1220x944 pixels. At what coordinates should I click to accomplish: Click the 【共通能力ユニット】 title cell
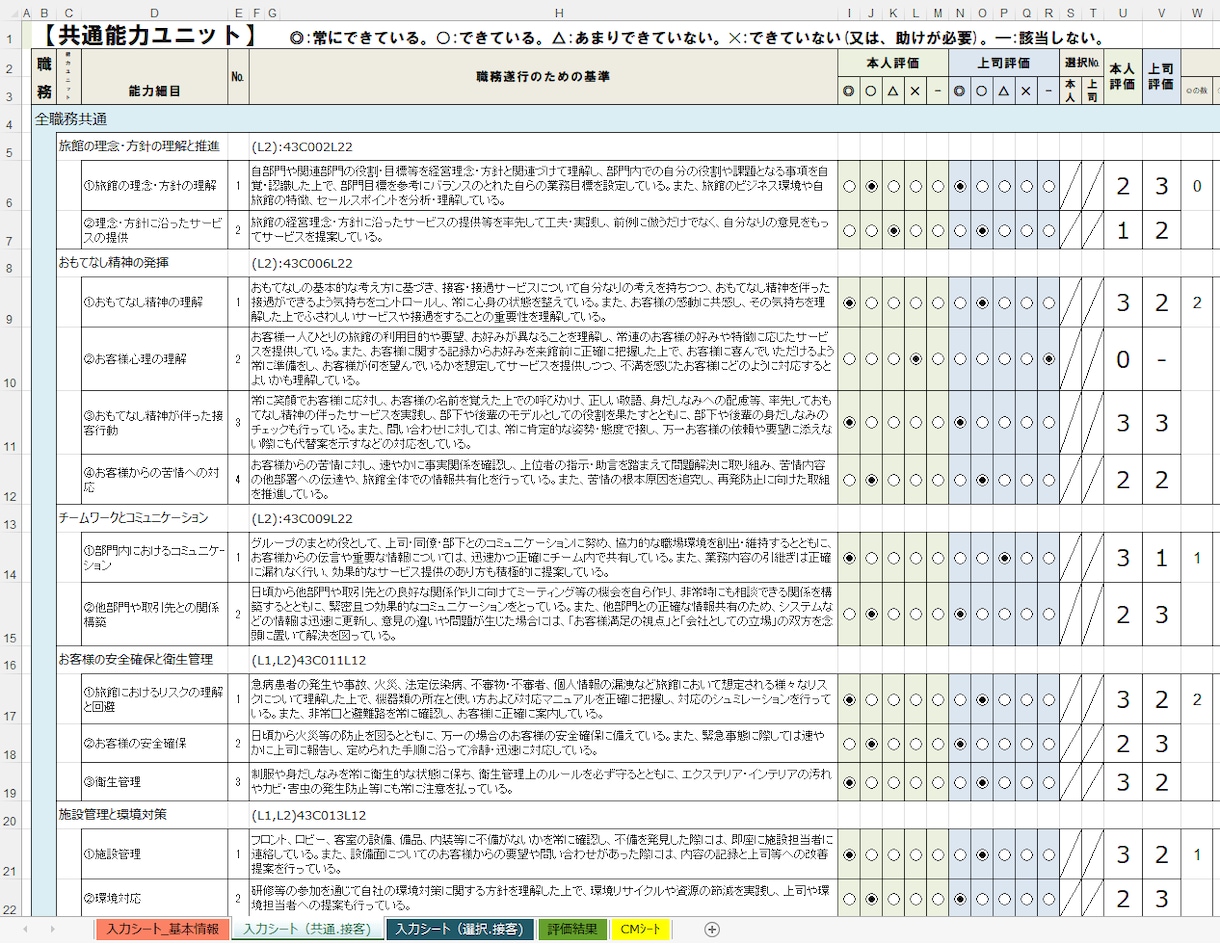pyautogui.click(x=149, y=36)
